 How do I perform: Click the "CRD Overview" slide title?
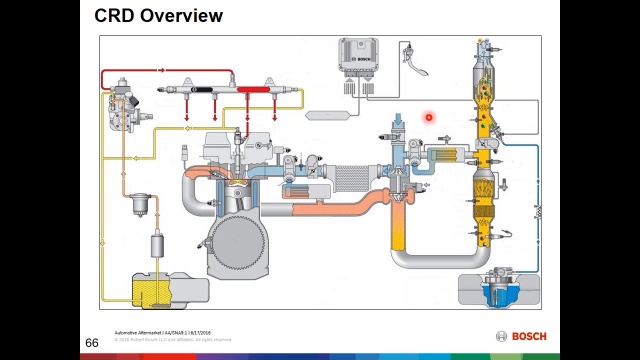click(158, 16)
